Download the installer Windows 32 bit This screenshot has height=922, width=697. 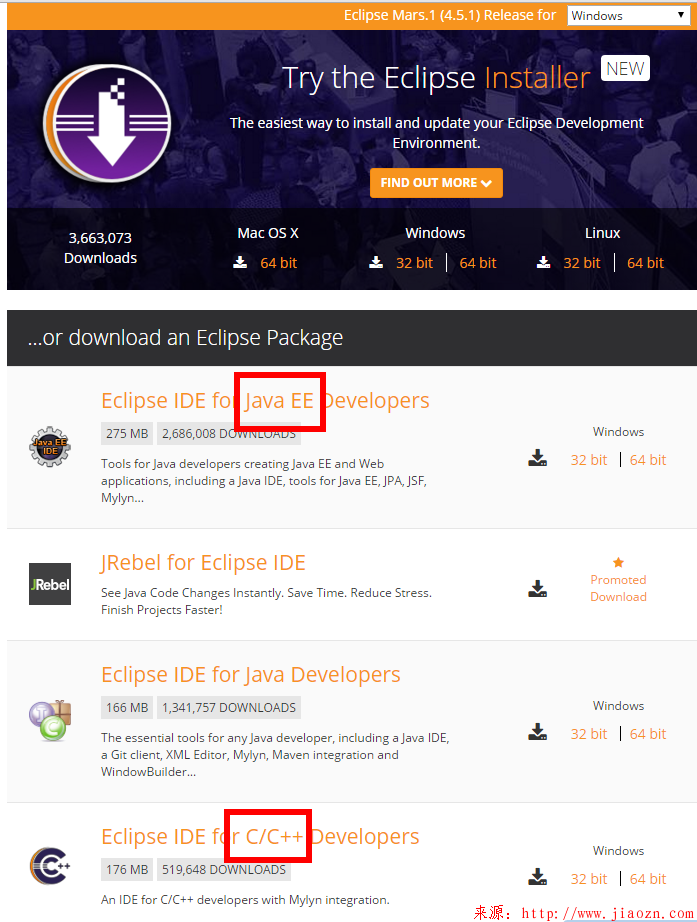pos(414,263)
